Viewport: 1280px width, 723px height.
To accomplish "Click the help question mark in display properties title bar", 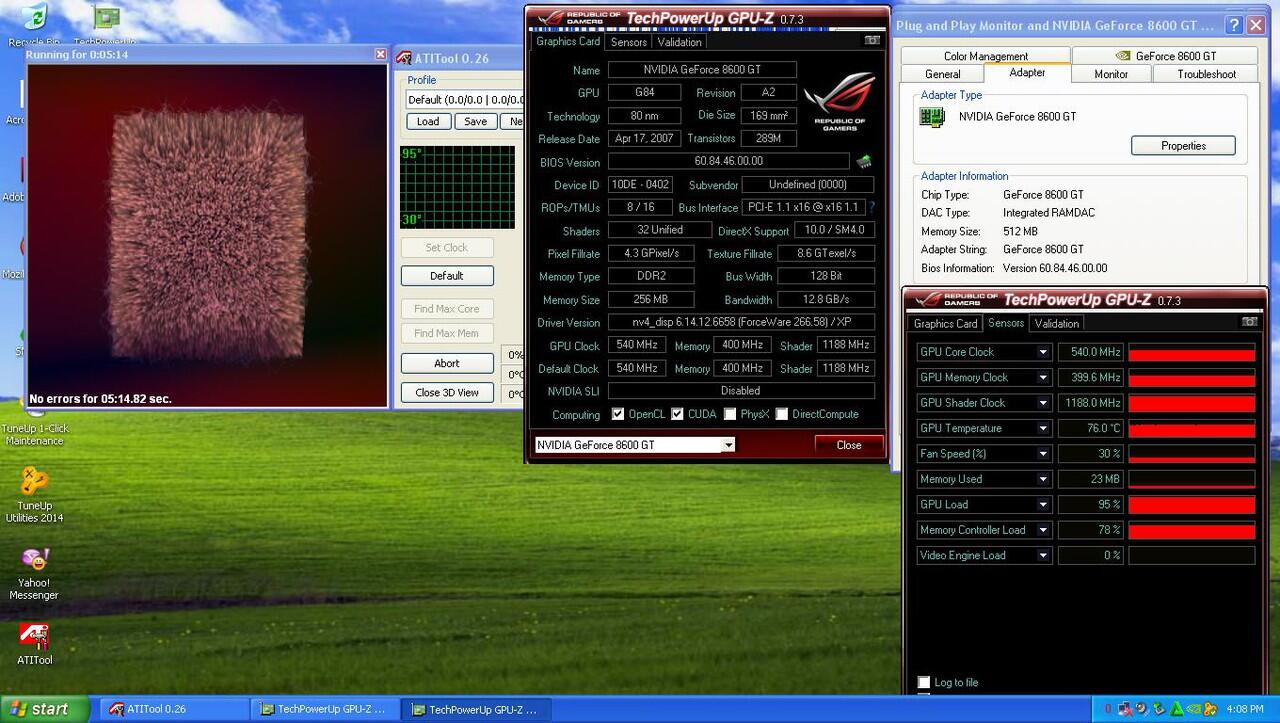I will (x=1234, y=26).
